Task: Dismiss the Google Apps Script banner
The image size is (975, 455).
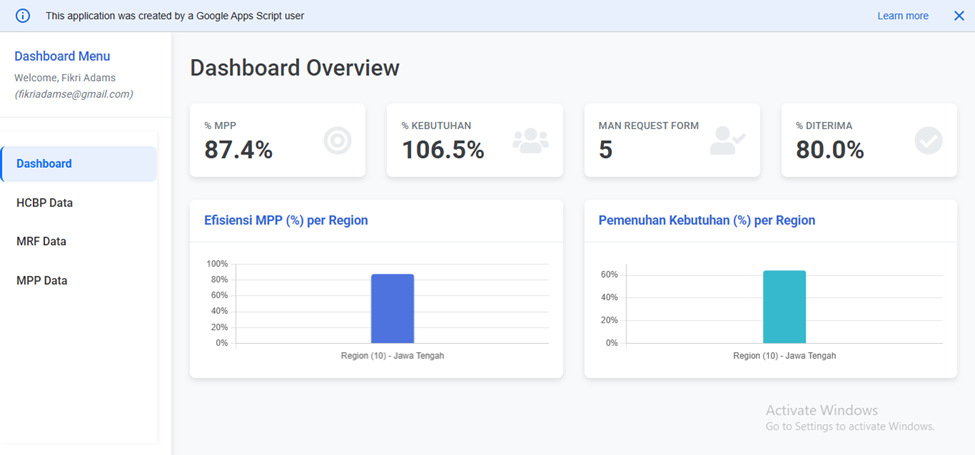Action: point(958,16)
